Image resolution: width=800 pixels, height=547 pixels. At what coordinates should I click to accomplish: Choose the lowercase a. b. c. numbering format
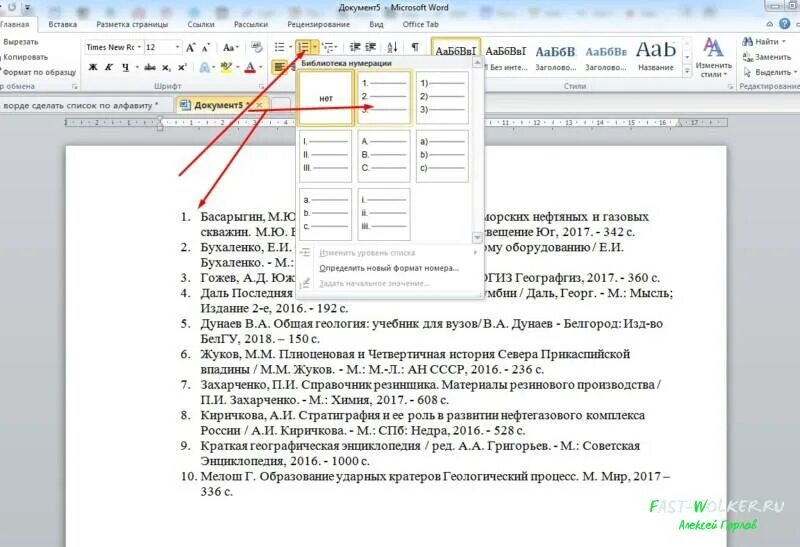coord(326,214)
